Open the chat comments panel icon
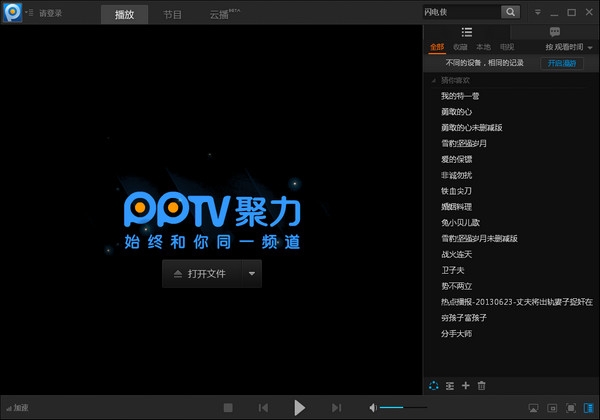The height and width of the screenshot is (420, 600). point(554,32)
